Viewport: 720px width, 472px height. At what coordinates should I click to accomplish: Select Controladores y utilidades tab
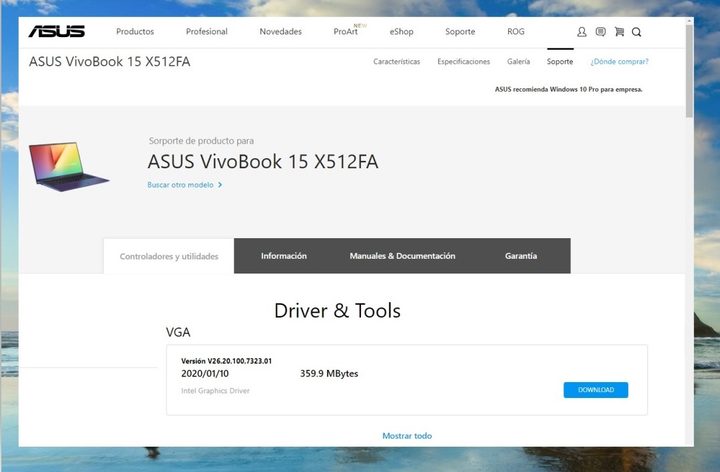pos(169,257)
